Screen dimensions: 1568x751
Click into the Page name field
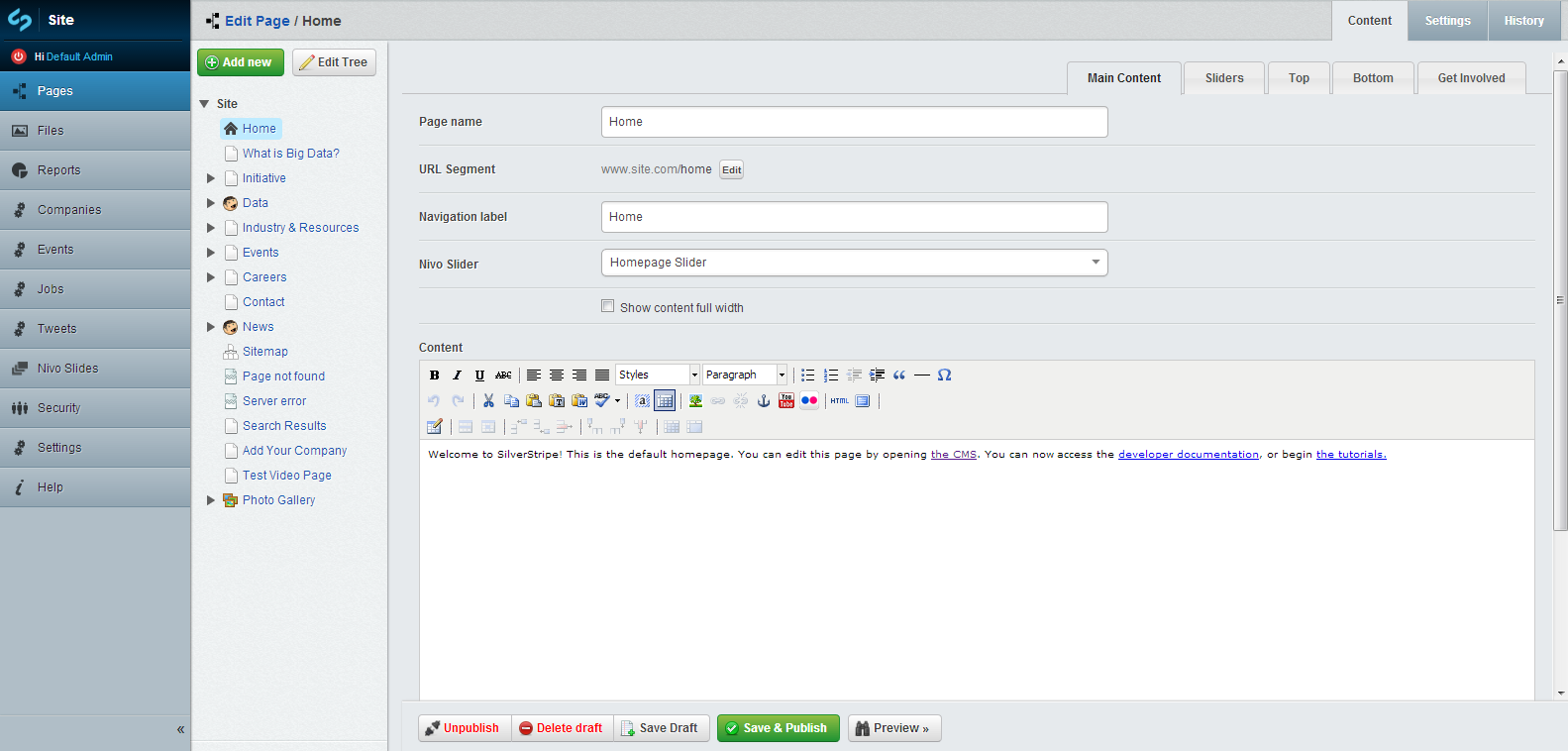coord(854,122)
